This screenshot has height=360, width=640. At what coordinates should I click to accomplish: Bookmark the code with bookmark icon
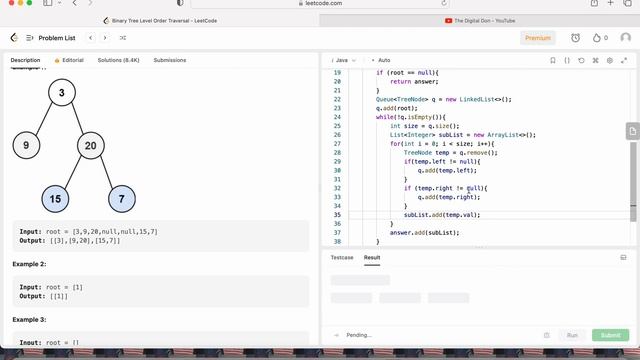point(553,60)
